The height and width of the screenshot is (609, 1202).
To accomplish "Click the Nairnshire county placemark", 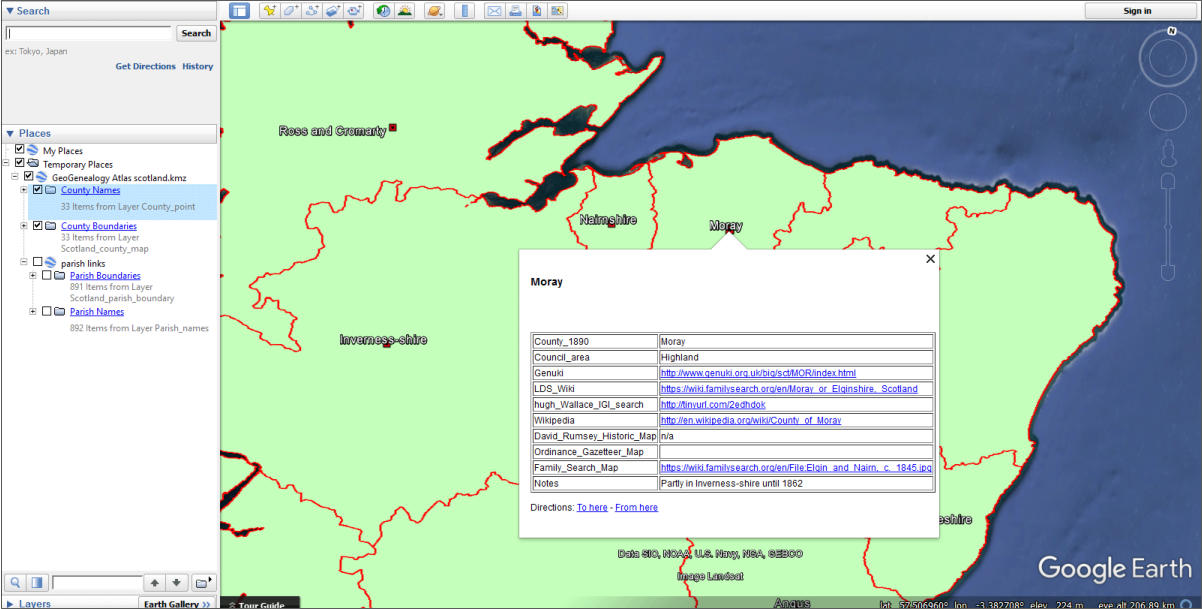I will click(x=610, y=223).
